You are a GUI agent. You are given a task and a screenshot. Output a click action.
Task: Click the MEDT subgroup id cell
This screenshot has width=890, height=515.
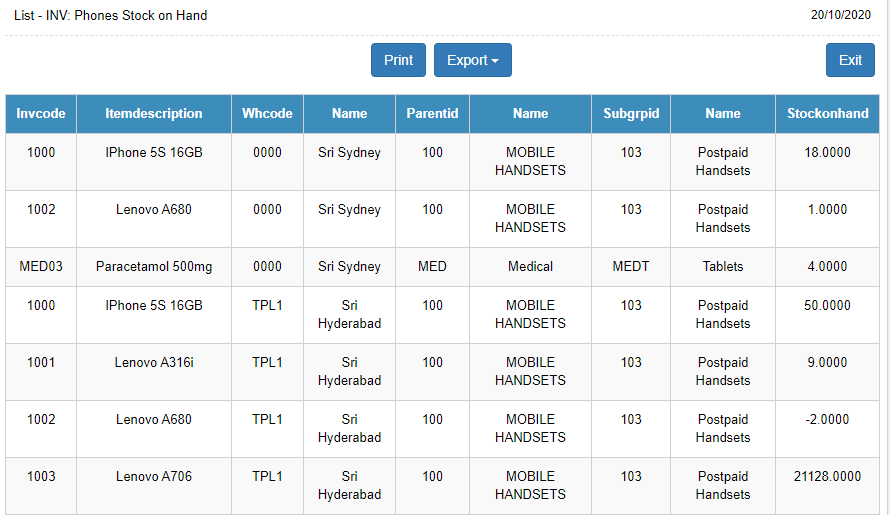631,267
